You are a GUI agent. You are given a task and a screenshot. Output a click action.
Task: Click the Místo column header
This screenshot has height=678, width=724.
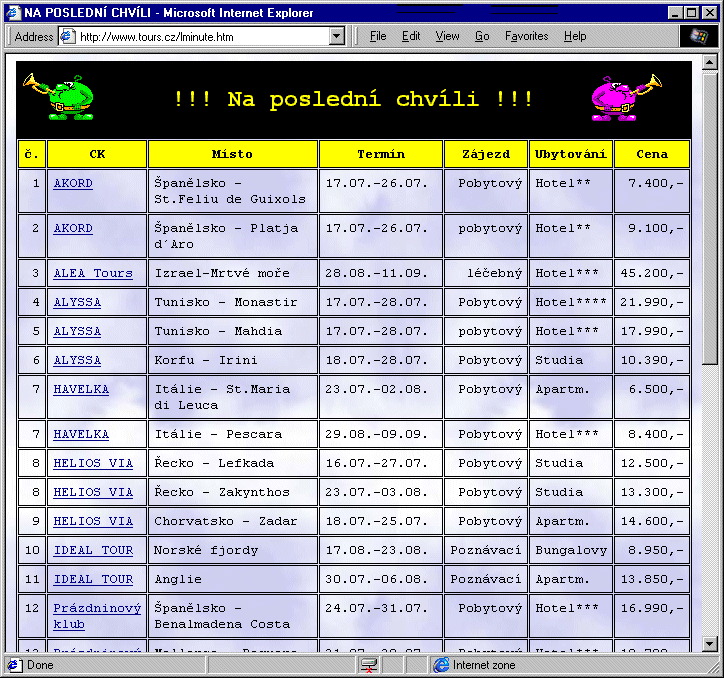(233, 154)
